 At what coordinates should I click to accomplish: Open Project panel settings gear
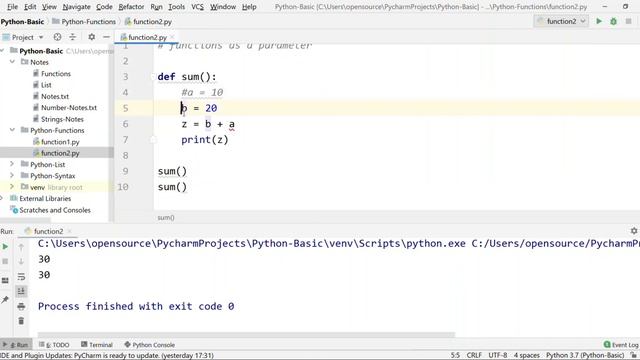pos(91,37)
